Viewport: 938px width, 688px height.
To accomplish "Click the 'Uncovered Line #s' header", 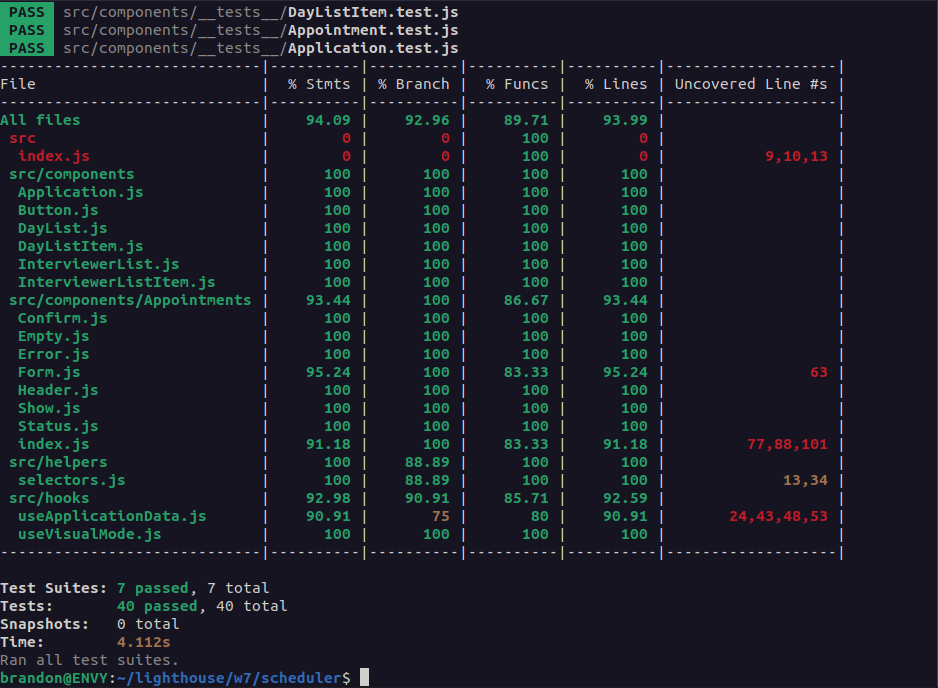I will [751, 84].
